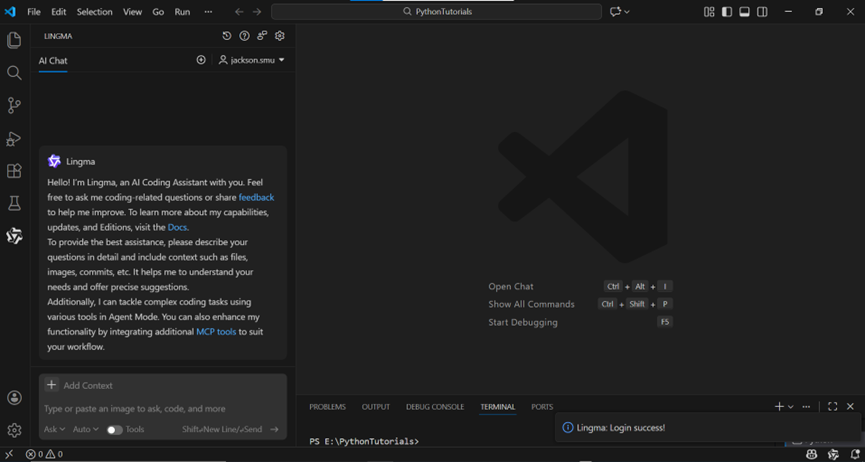
Task: Click the Lingma panel icon left of settings gear
Action: [x=262, y=36]
